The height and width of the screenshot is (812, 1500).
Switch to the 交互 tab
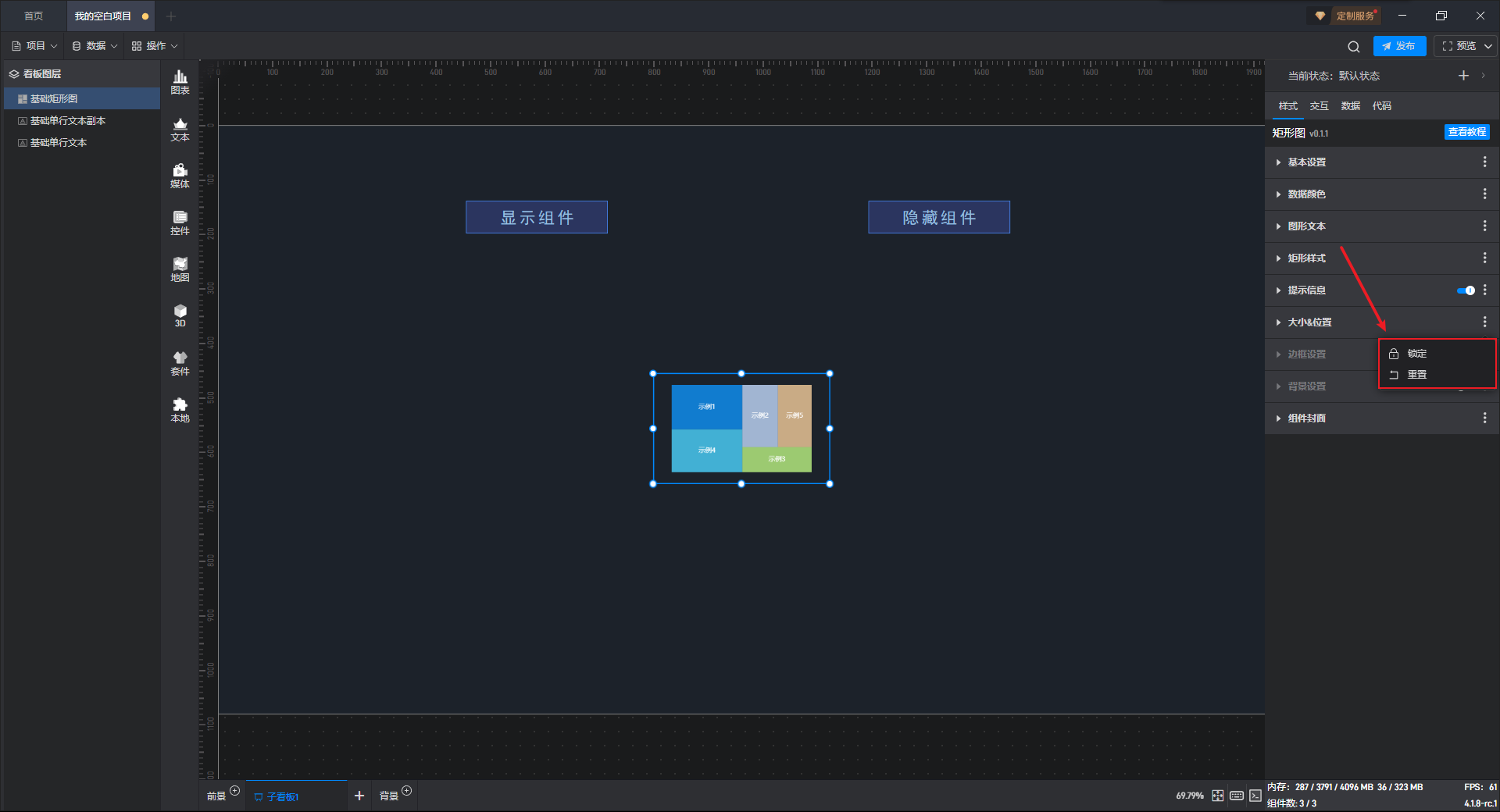pos(1319,106)
